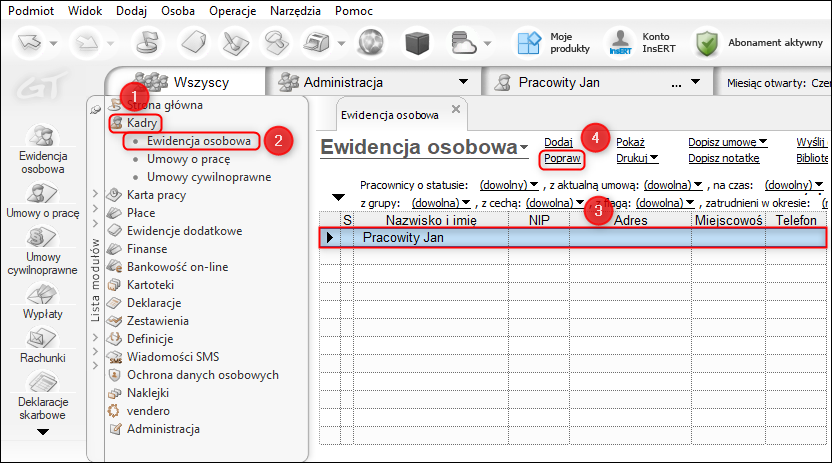Open the Dodaj menu
832x463 pixels.
coord(132,11)
